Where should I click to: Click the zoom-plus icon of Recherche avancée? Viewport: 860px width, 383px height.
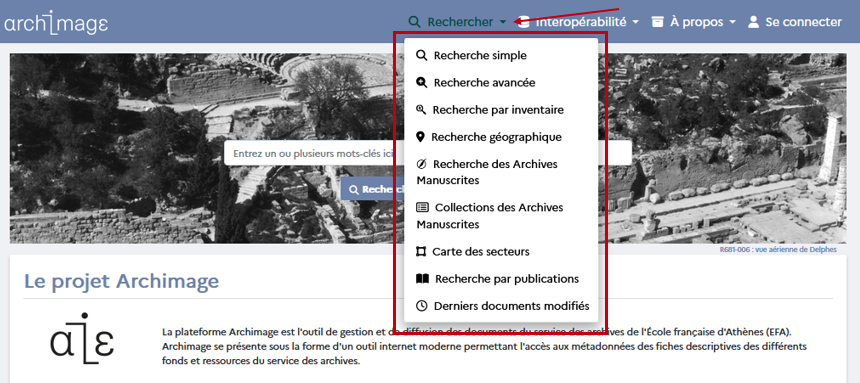point(422,83)
